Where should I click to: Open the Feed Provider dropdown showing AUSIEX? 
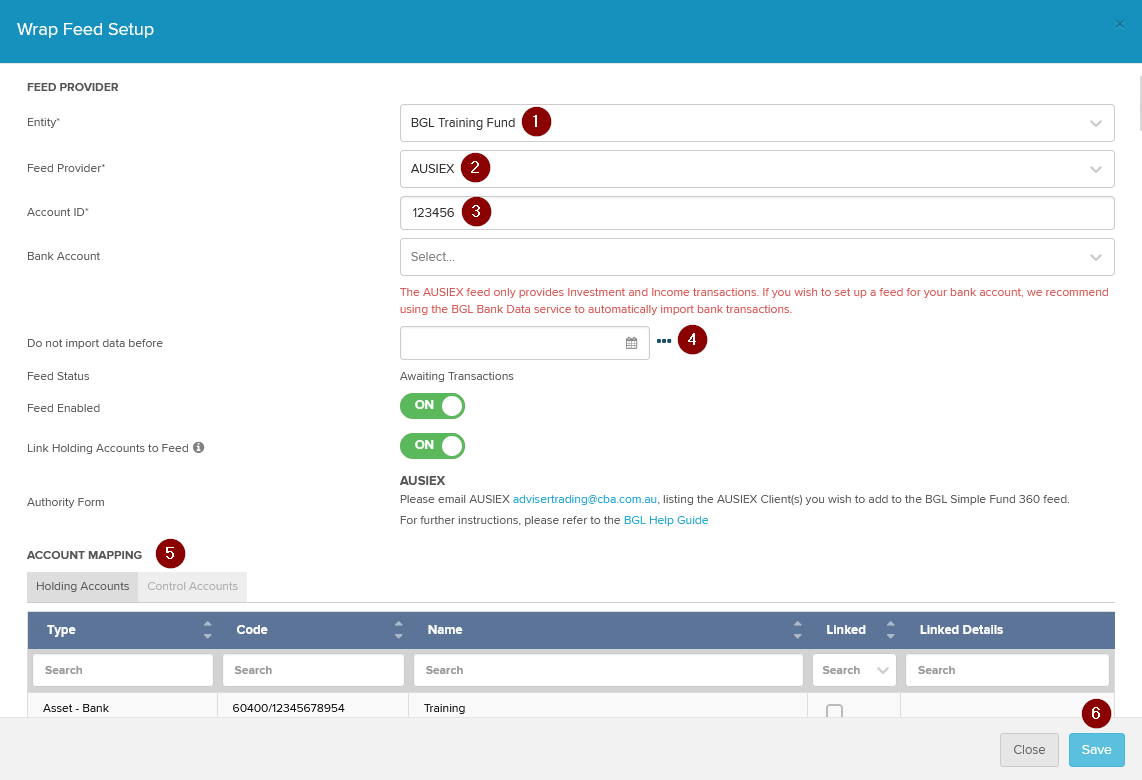(x=757, y=169)
